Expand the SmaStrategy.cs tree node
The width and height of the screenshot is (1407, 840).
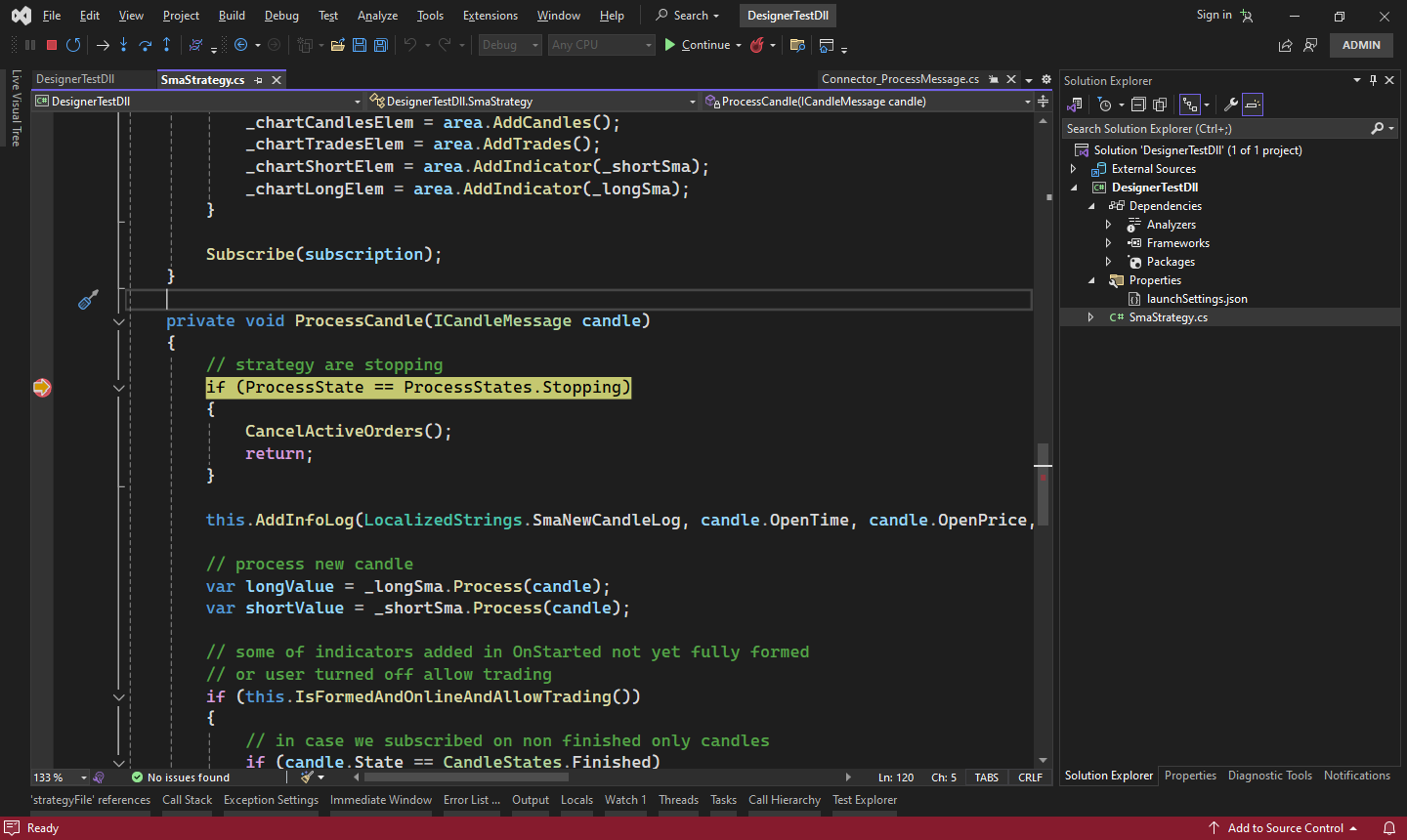1090,317
